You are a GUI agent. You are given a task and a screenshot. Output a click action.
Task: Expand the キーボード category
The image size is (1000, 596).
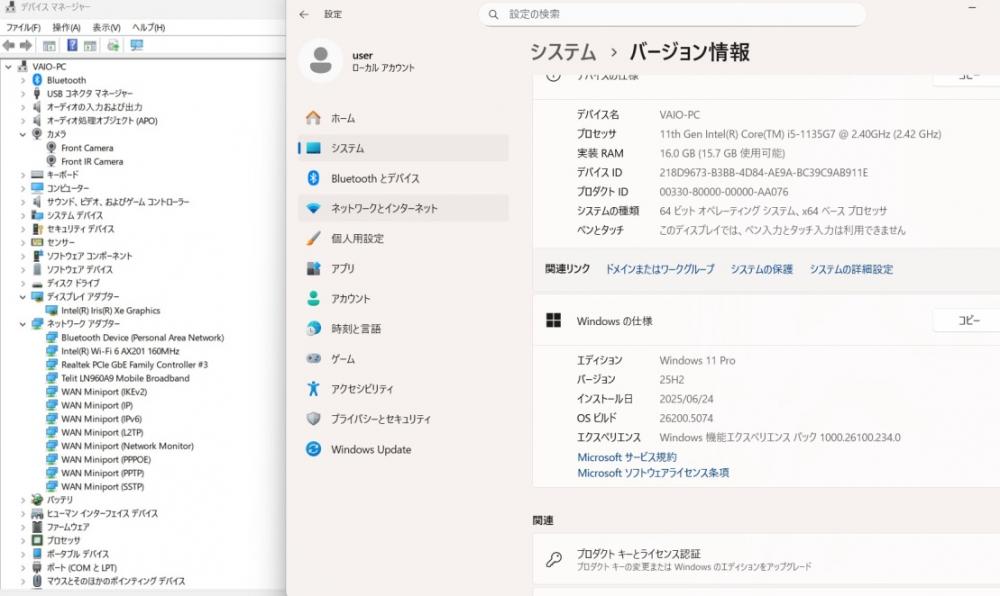(22, 175)
